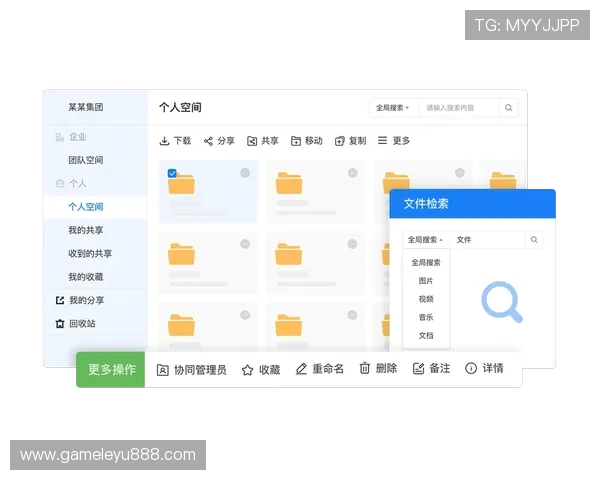The image size is (600, 480).
Task: Click the 重命名 pencil icon
Action: click(x=301, y=369)
